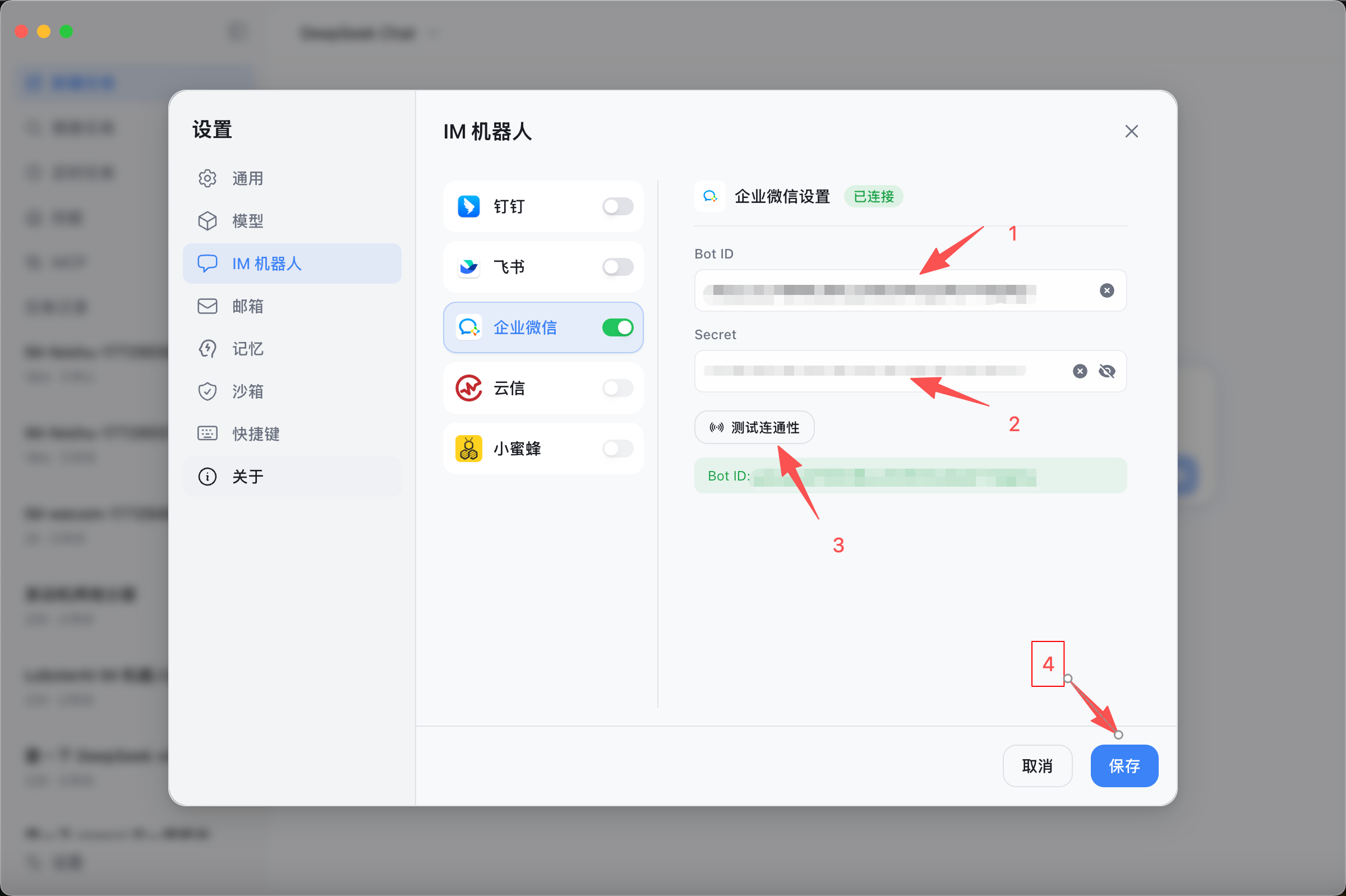Enable the 云信 bot toggle

(617, 388)
